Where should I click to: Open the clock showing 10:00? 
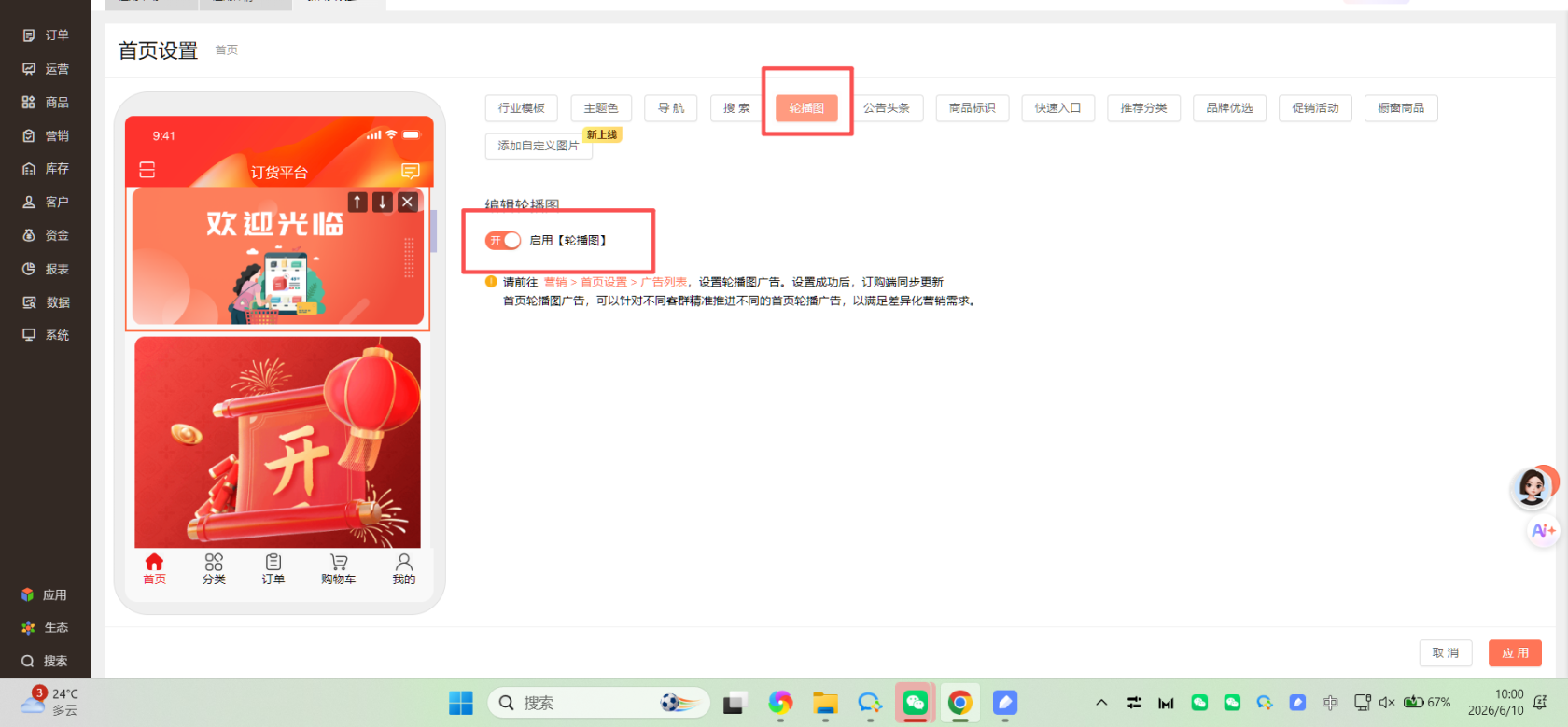[1495, 702]
